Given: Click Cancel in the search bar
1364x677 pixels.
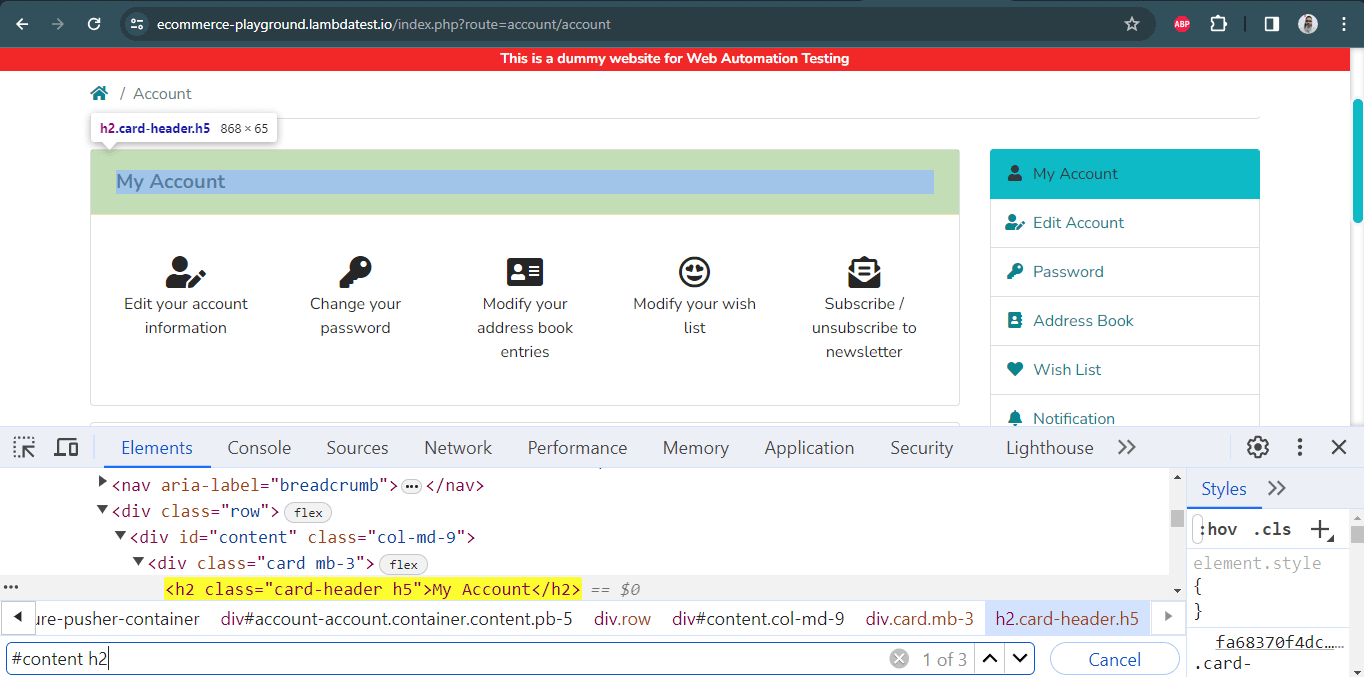Looking at the screenshot, I should click(1114, 659).
